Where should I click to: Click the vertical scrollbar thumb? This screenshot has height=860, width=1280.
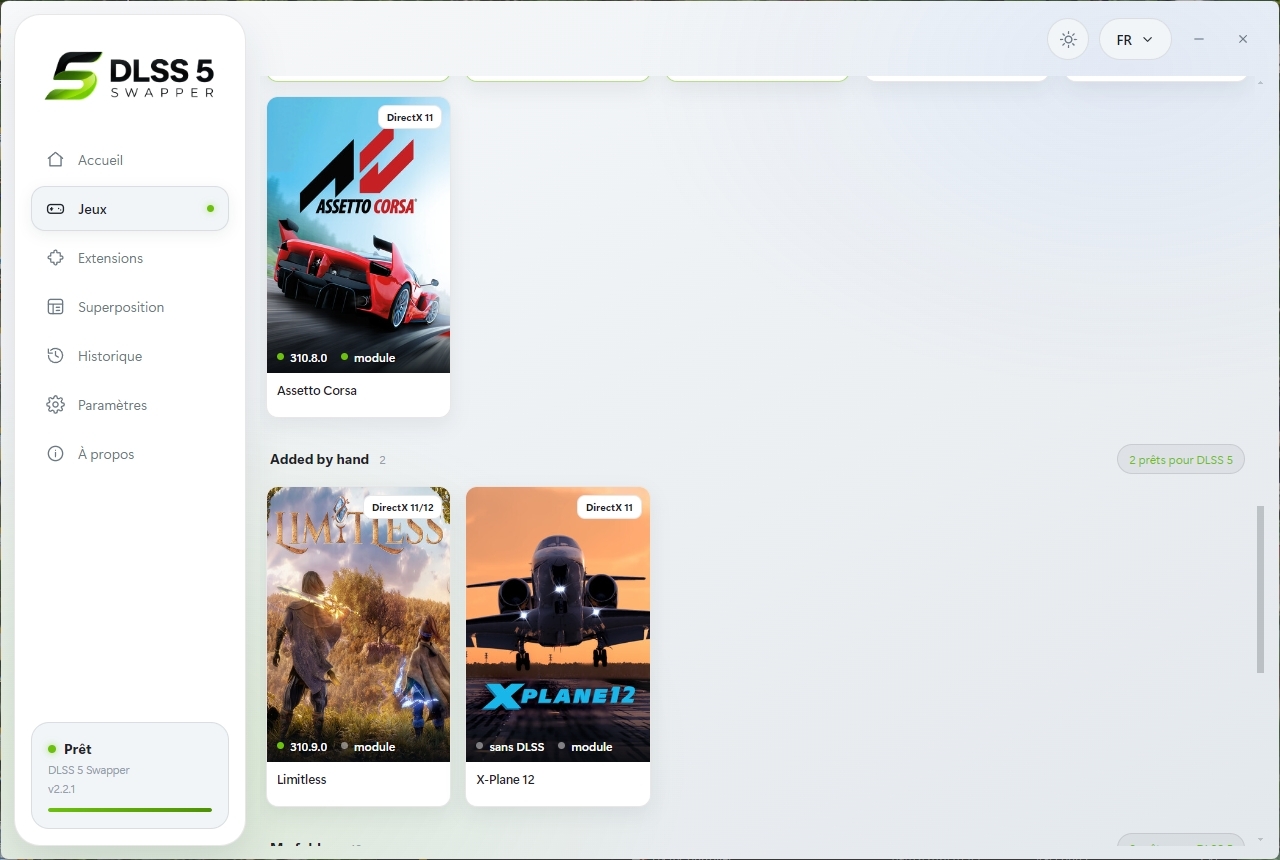(x=1260, y=590)
